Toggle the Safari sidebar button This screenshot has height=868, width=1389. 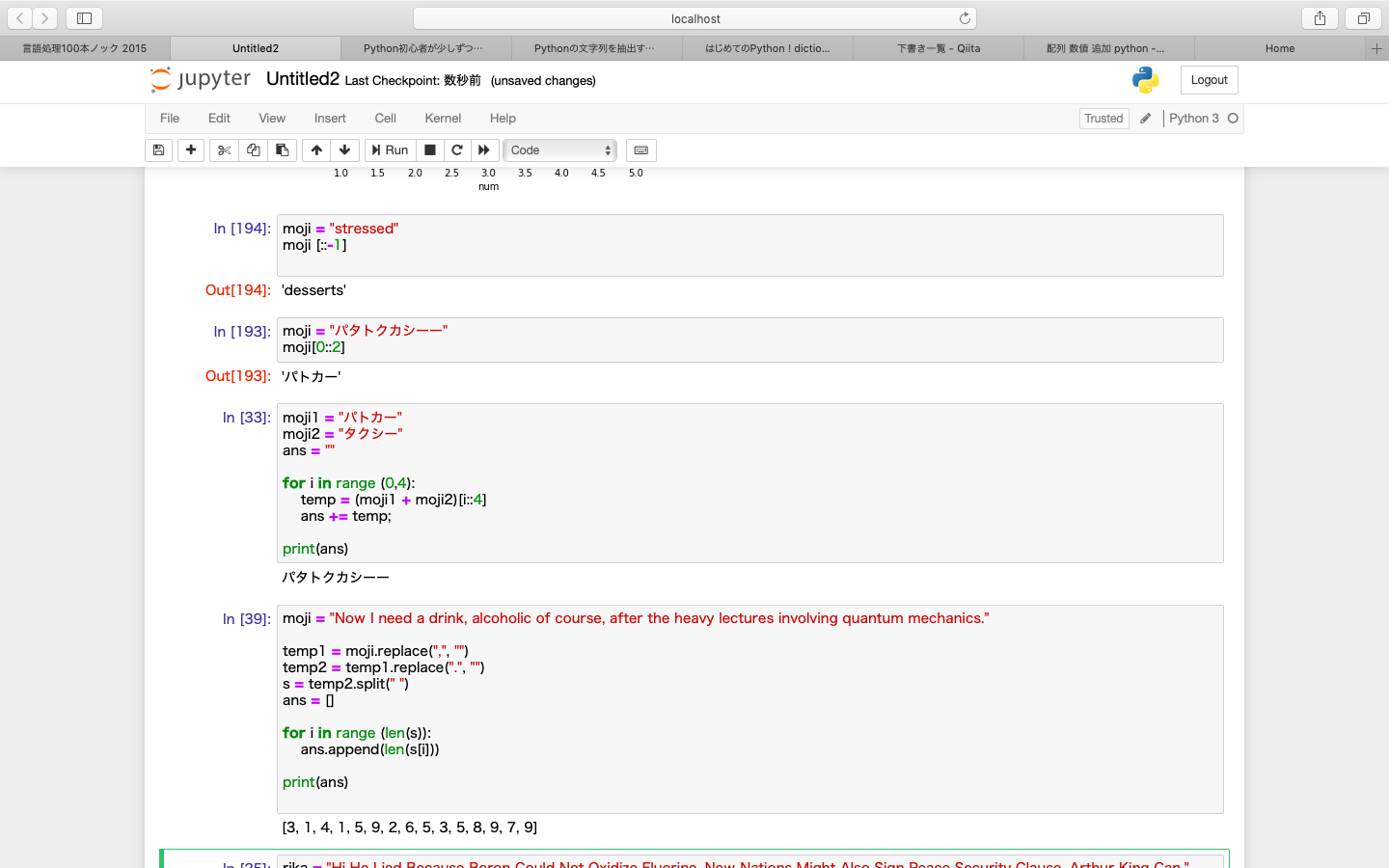coord(84,18)
